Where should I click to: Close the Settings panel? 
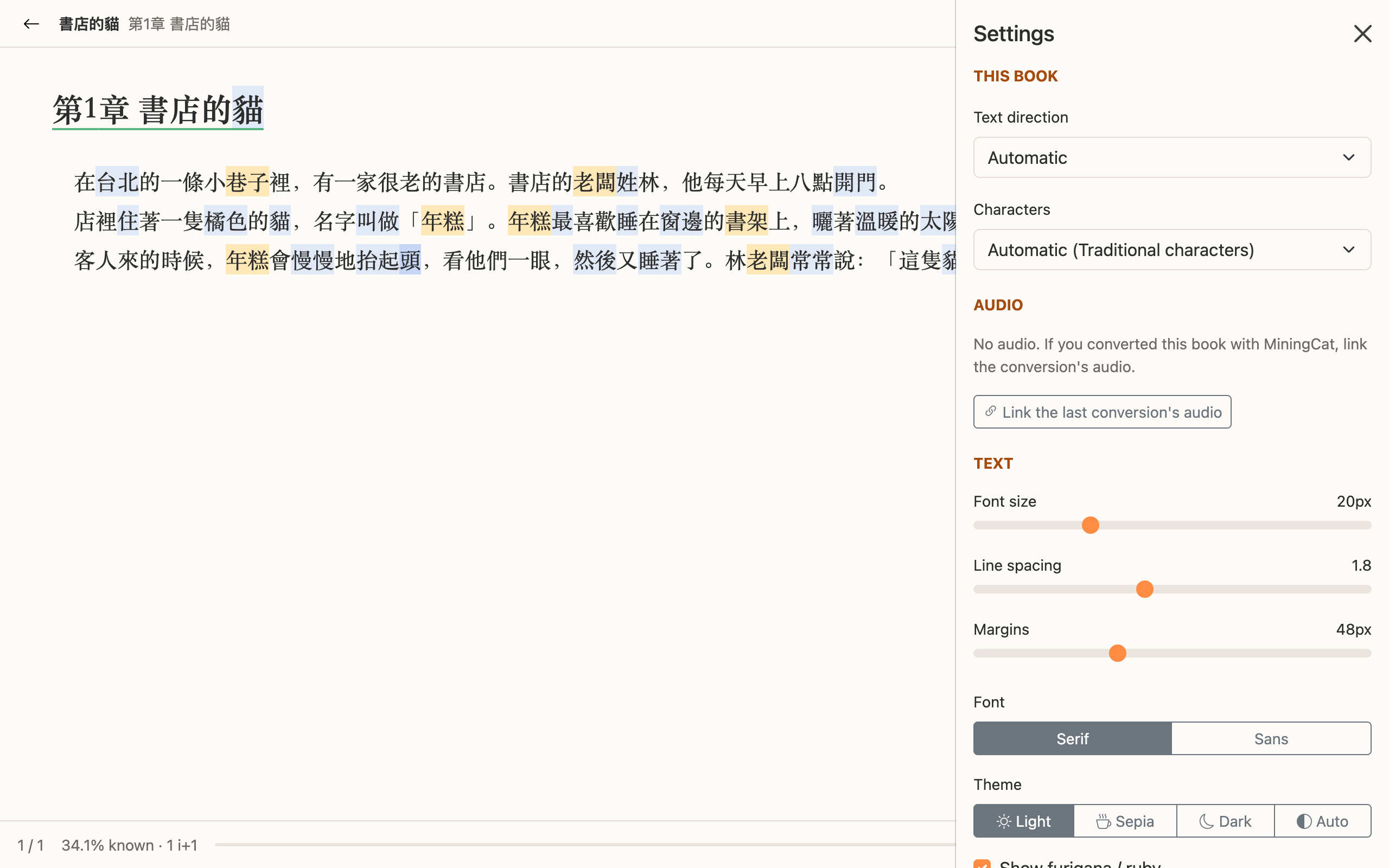pos(1362,34)
